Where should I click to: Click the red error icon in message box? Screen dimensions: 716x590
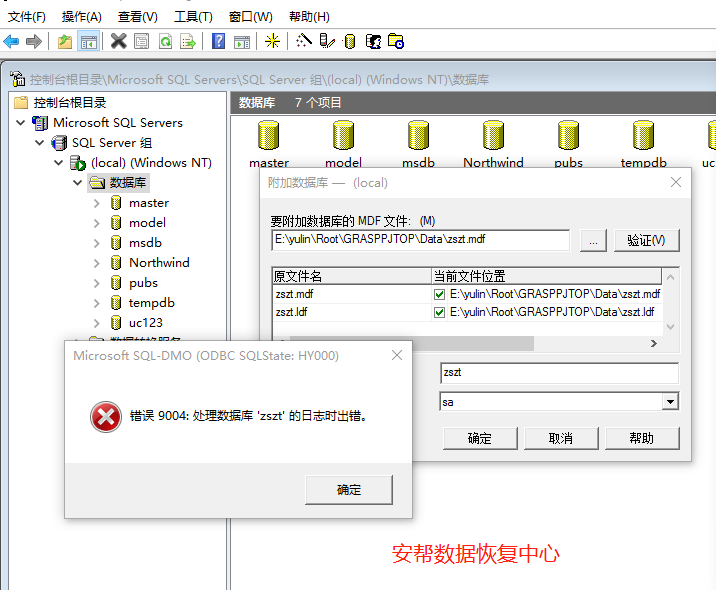[106, 417]
